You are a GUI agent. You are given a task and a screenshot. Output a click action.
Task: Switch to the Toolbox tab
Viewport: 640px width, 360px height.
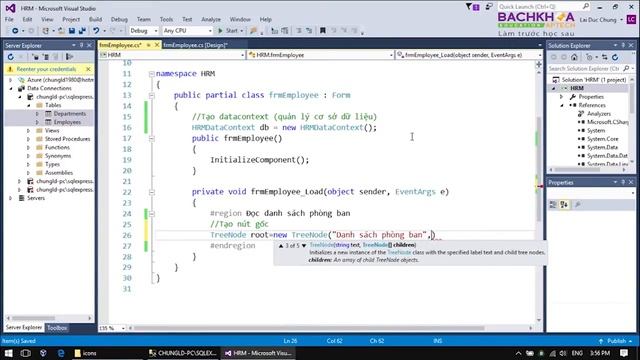coord(57,328)
